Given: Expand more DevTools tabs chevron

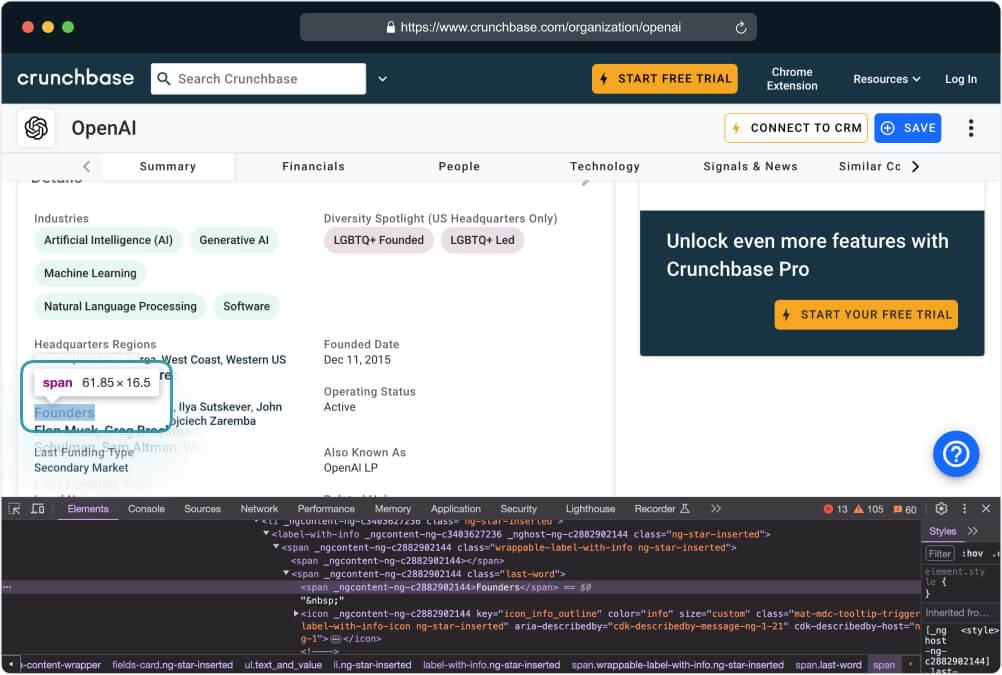Looking at the screenshot, I should click(x=716, y=509).
